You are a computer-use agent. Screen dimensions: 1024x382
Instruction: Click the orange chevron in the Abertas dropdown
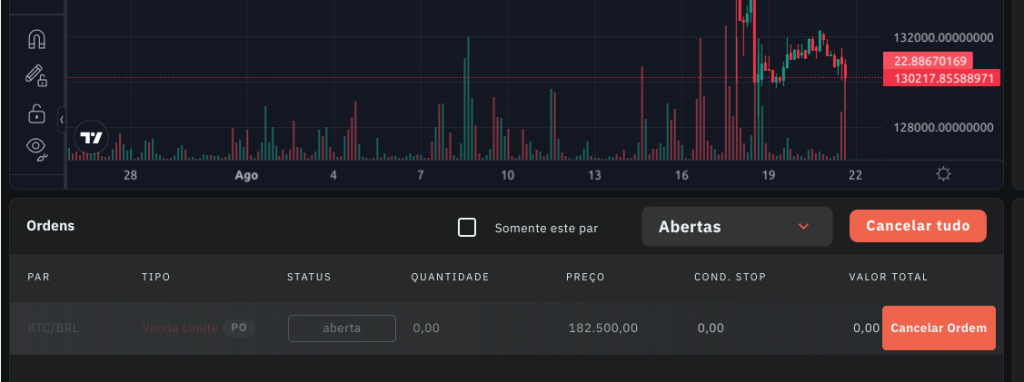[x=804, y=227]
